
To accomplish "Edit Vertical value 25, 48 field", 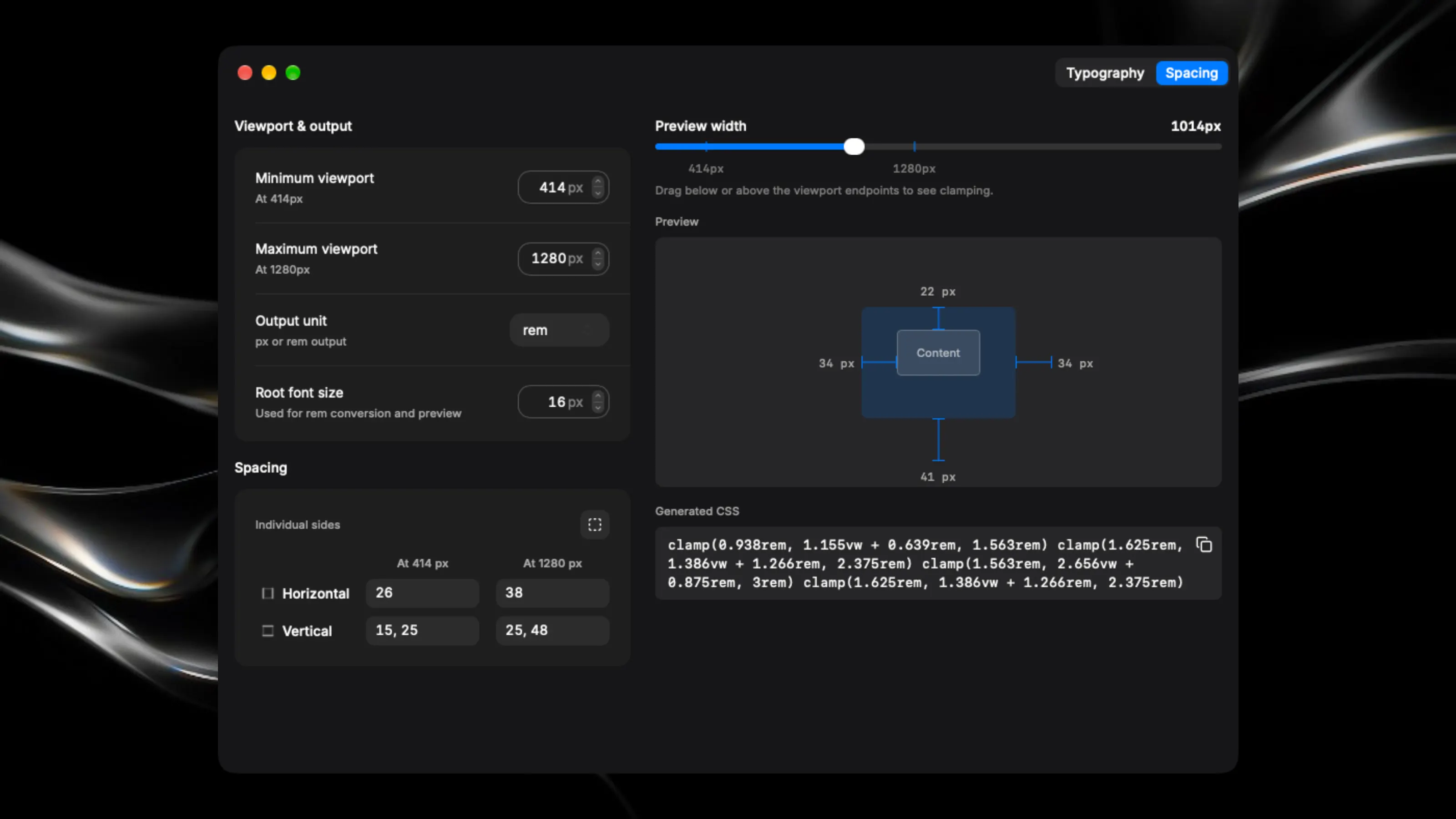I will pyautogui.click(x=552, y=630).
